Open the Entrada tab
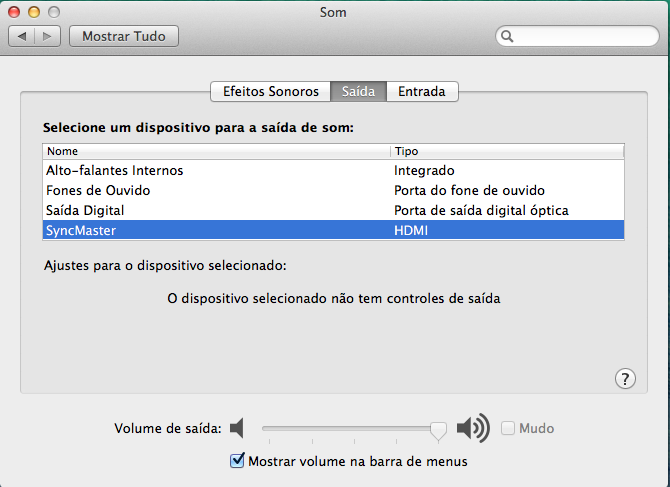This screenshot has width=670, height=487. (422, 91)
